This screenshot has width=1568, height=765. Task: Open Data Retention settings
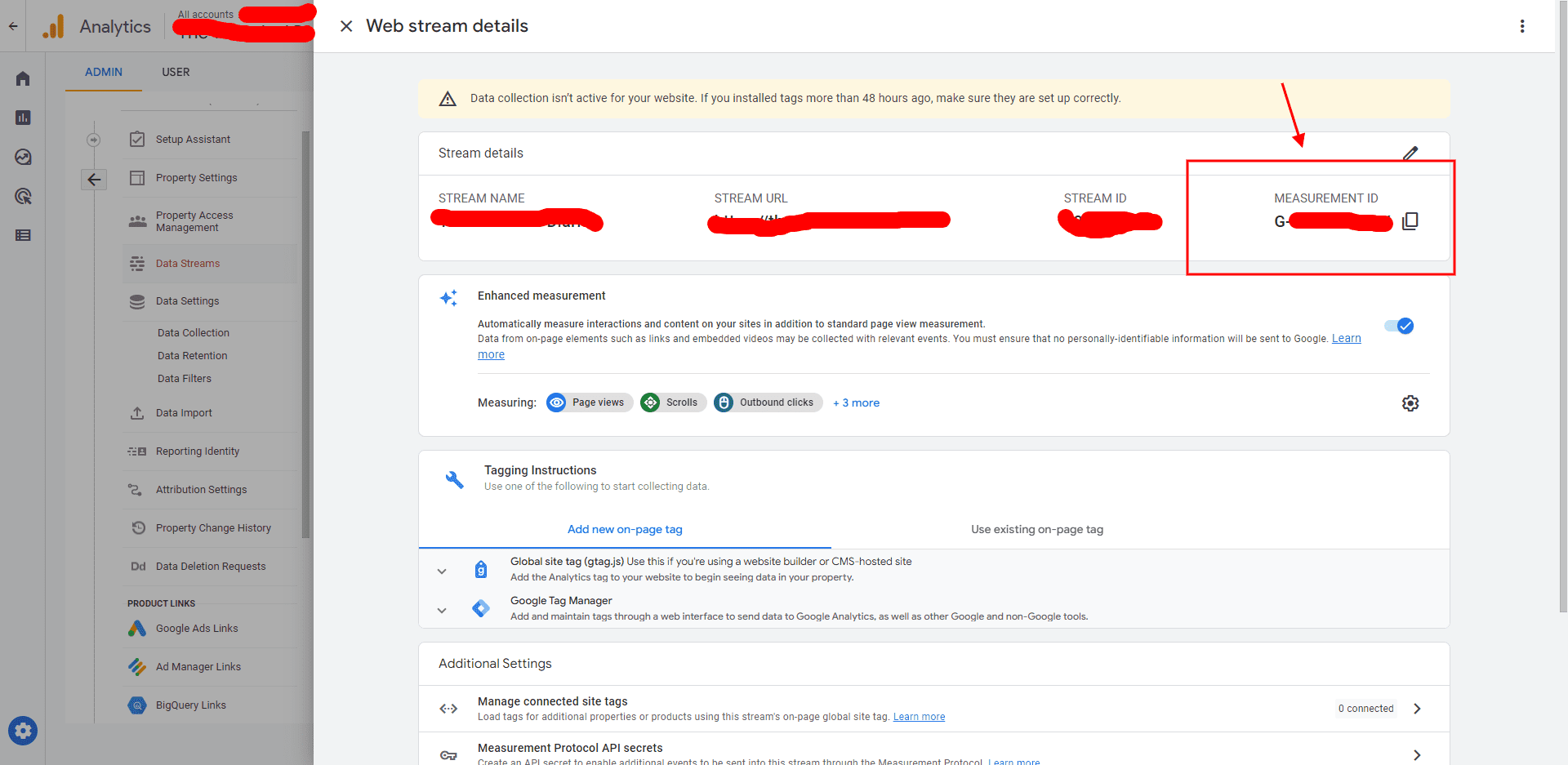point(193,356)
